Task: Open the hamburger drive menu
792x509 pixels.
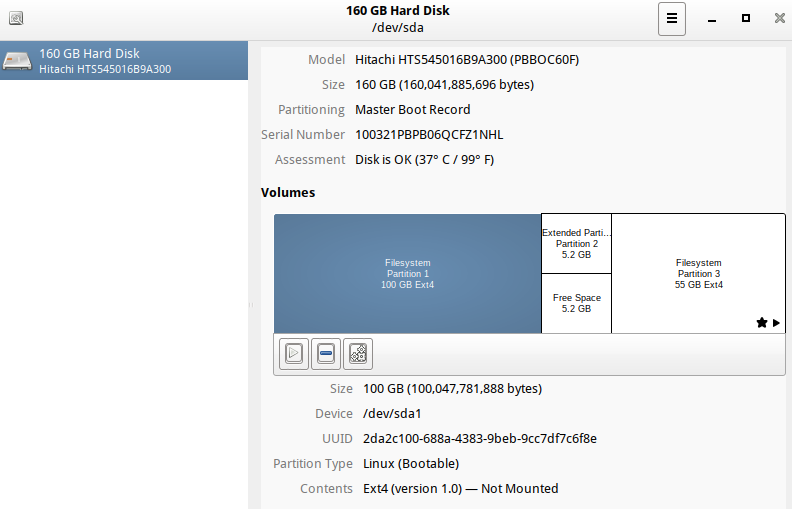Action: tap(672, 19)
